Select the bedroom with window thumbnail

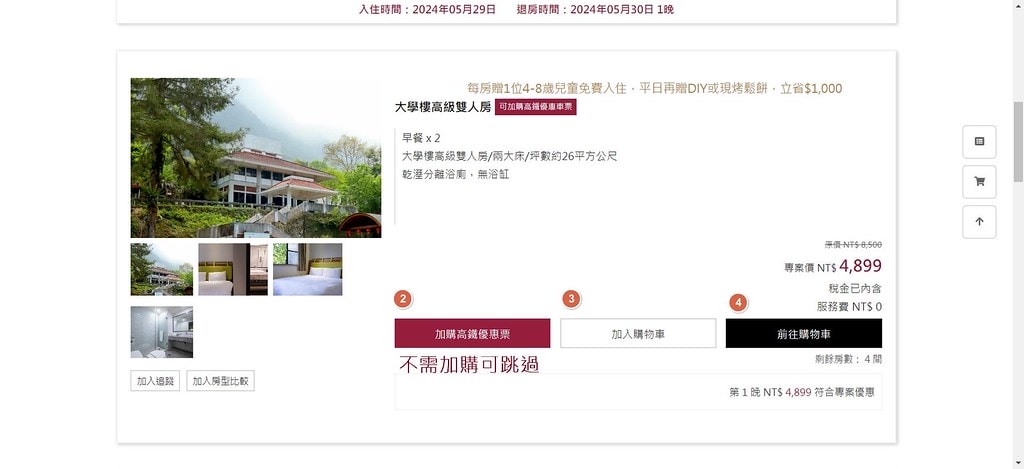pyautogui.click(x=308, y=269)
